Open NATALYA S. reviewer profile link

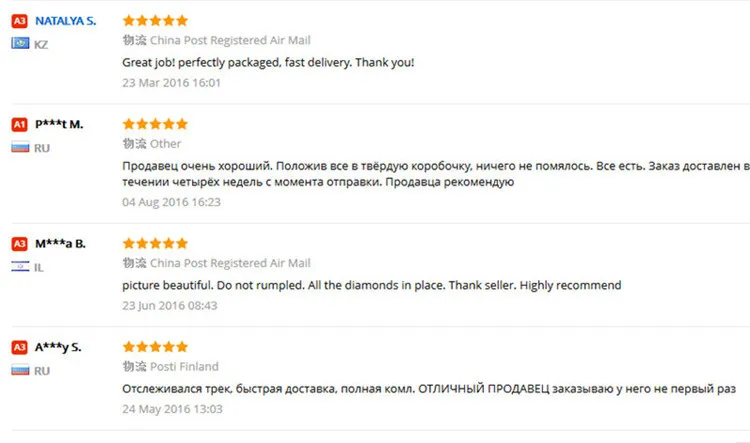pyautogui.click(x=66, y=21)
